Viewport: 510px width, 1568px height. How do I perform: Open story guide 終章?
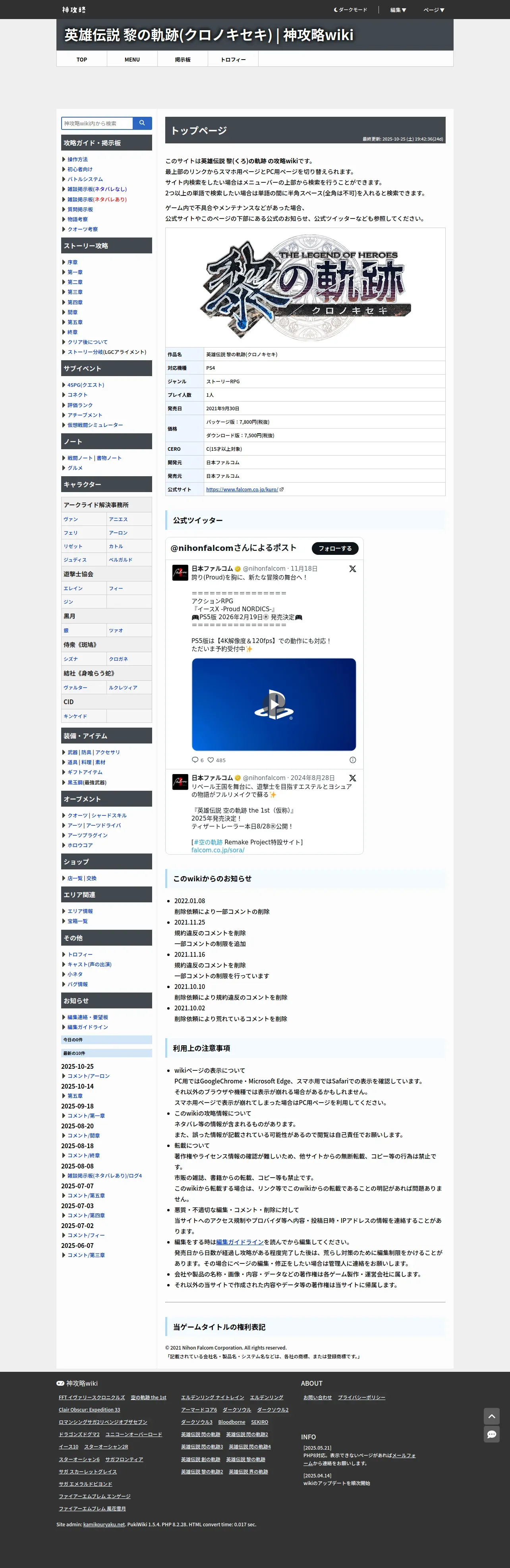(72, 332)
